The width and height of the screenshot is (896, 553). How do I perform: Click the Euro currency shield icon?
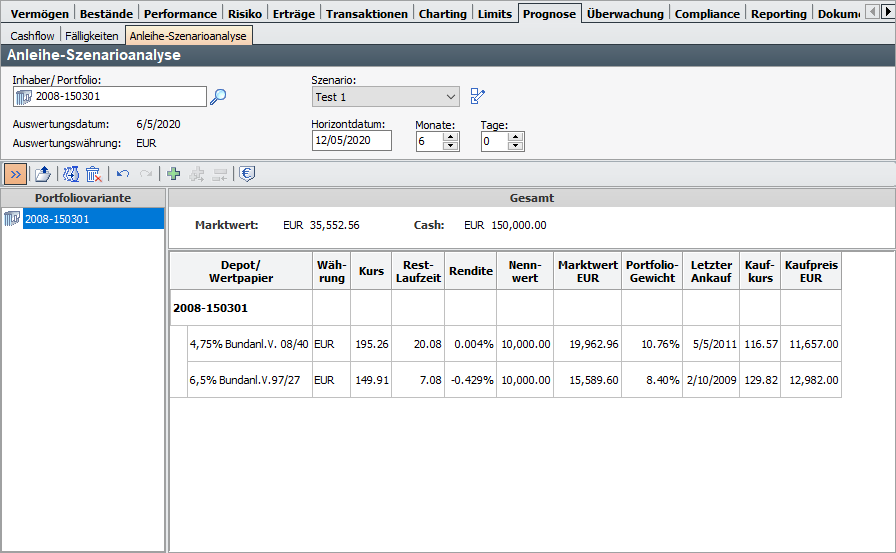(246, 174)
